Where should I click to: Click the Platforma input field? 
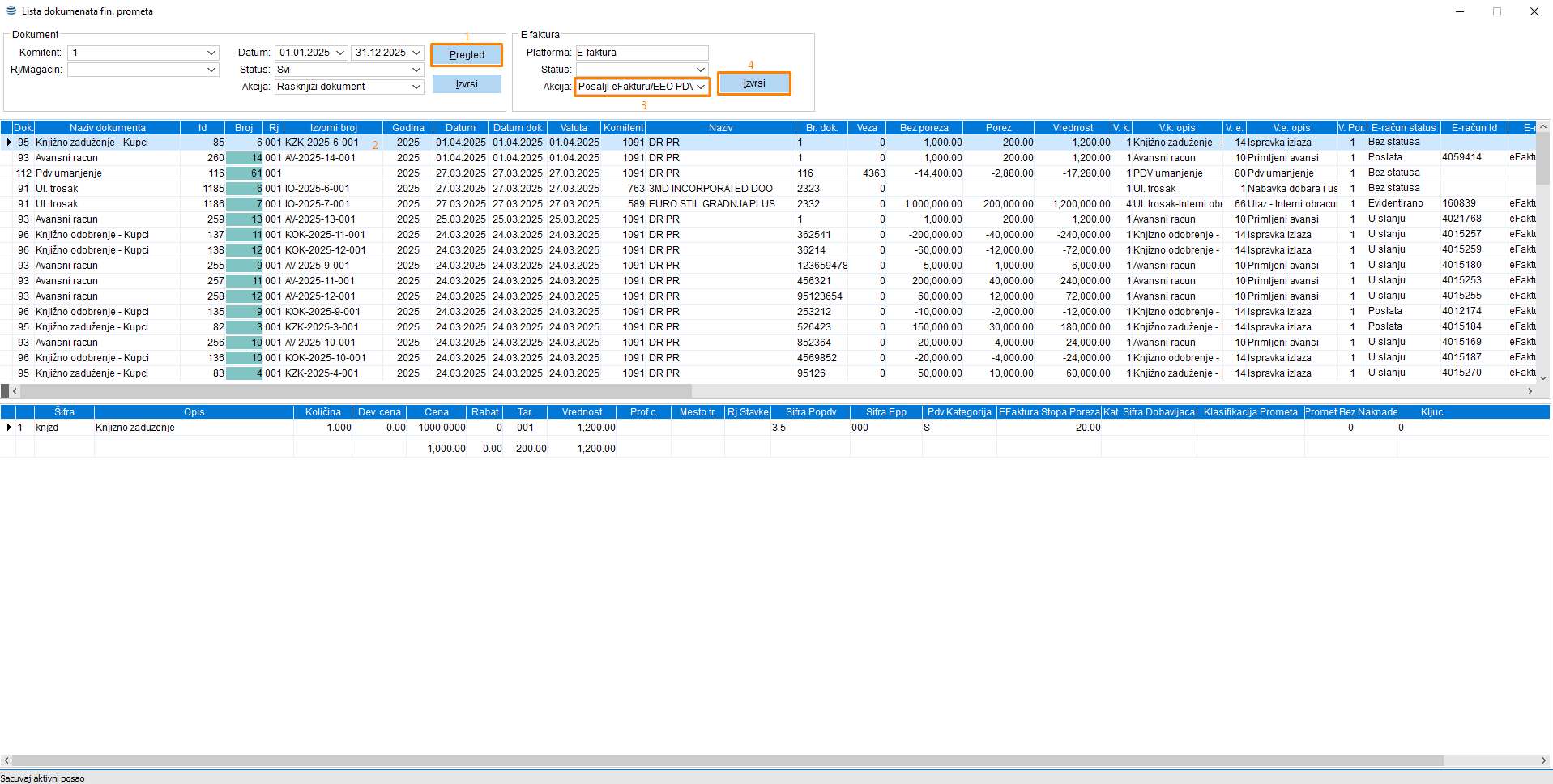pyautogui.click(x=641, y=53)
